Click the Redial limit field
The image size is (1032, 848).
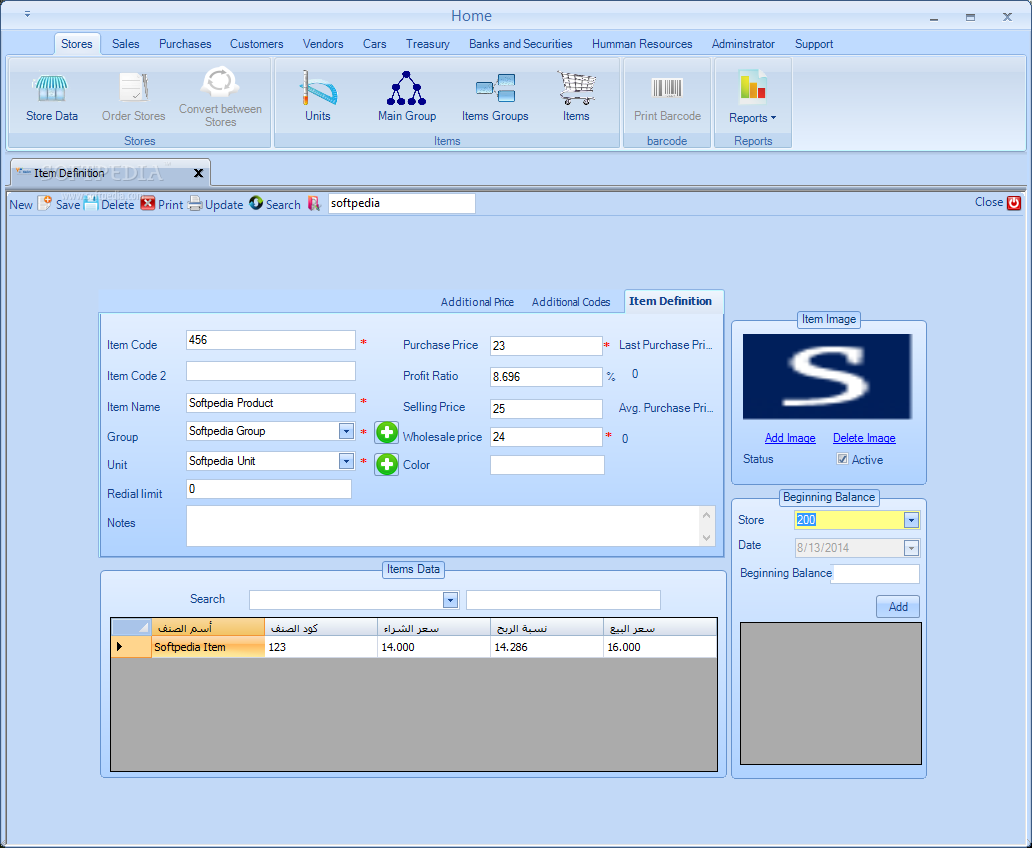(x=269, y=489)
